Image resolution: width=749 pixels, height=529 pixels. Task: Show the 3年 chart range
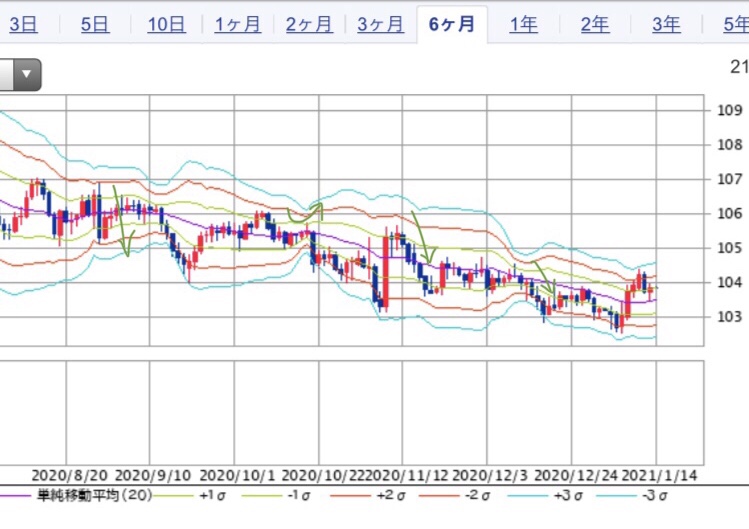click(x=666, y=24)
